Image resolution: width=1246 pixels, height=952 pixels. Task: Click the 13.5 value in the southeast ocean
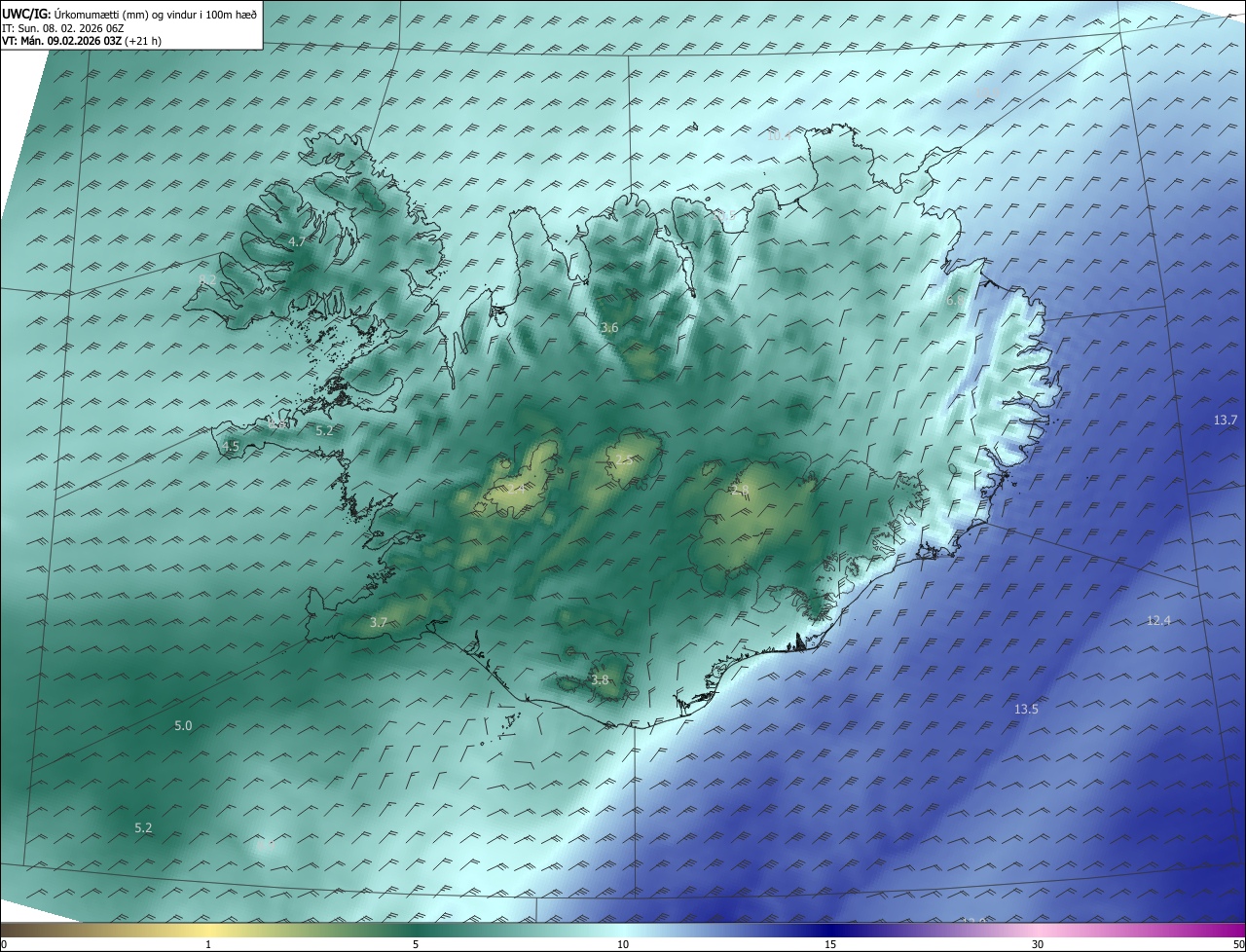pyautogui.click(x=1026, y=710)
